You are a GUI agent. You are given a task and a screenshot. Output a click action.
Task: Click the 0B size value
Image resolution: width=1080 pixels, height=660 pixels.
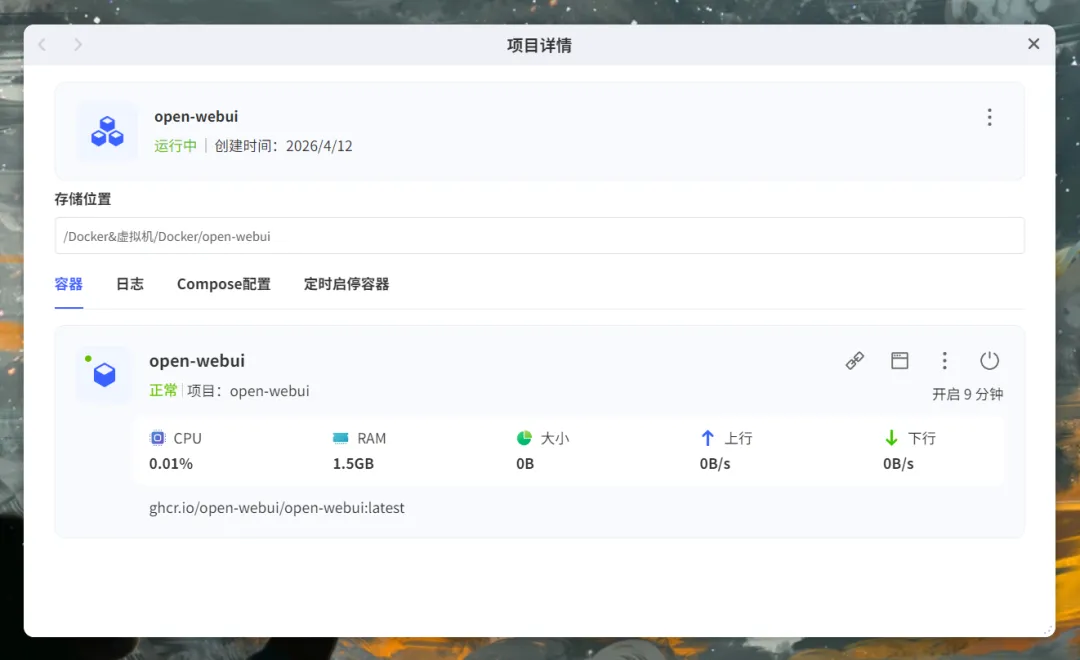pos(526,464)
